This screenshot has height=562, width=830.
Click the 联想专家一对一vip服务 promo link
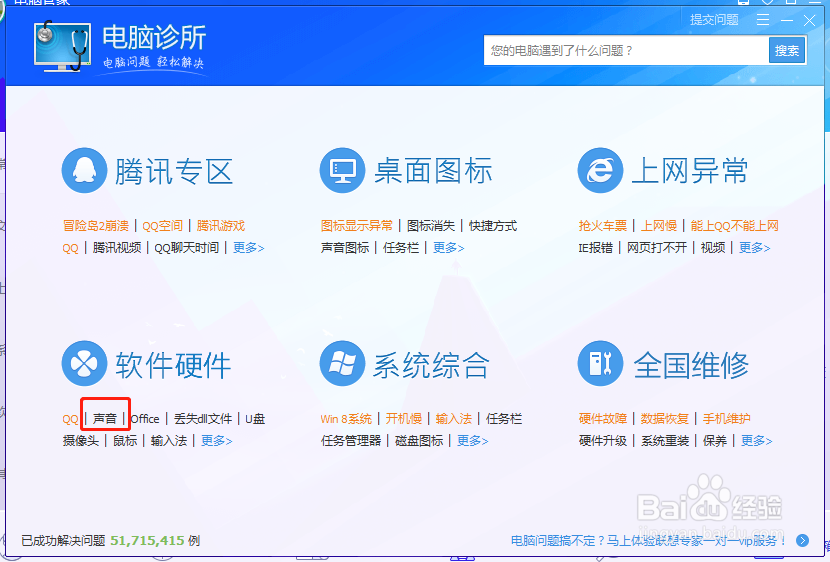click(x=649, y=540)
